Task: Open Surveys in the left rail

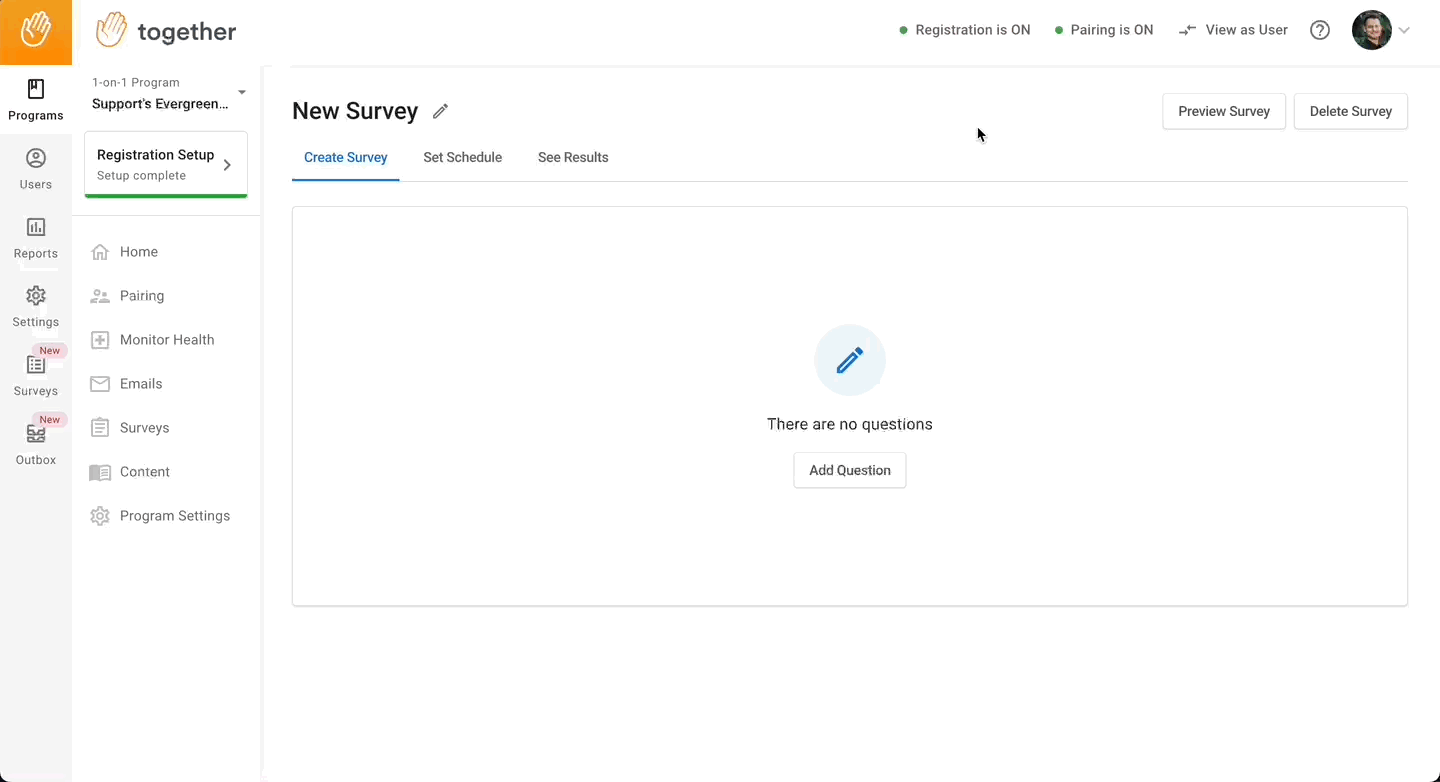Action: pos(36,376)
